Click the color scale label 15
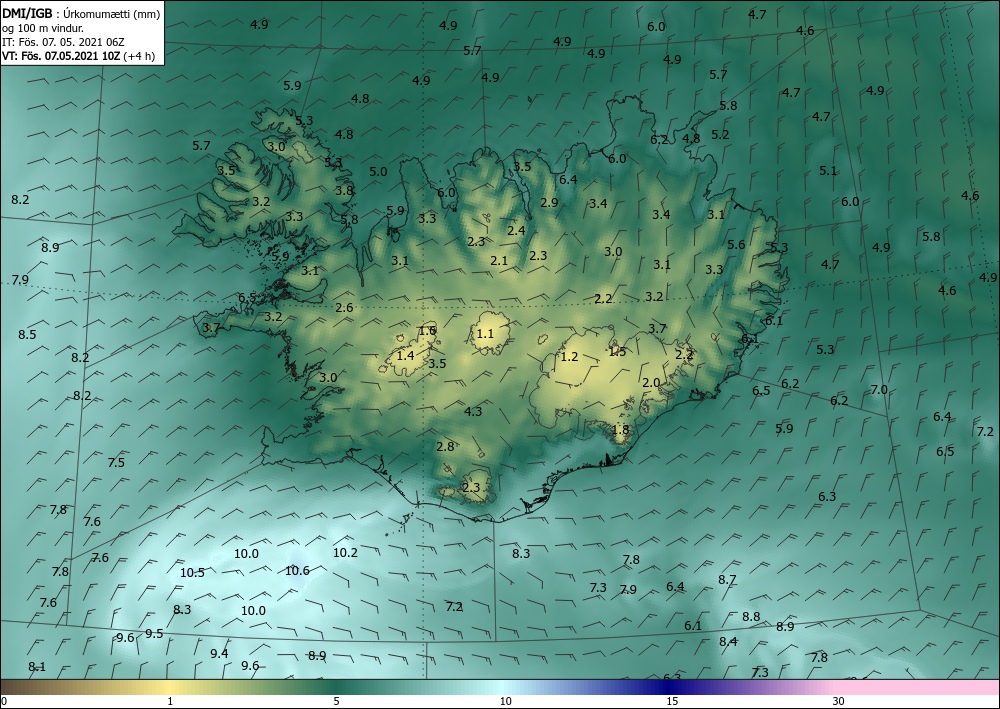Viewport: 1000px width, 709px height. coord(672,701)
